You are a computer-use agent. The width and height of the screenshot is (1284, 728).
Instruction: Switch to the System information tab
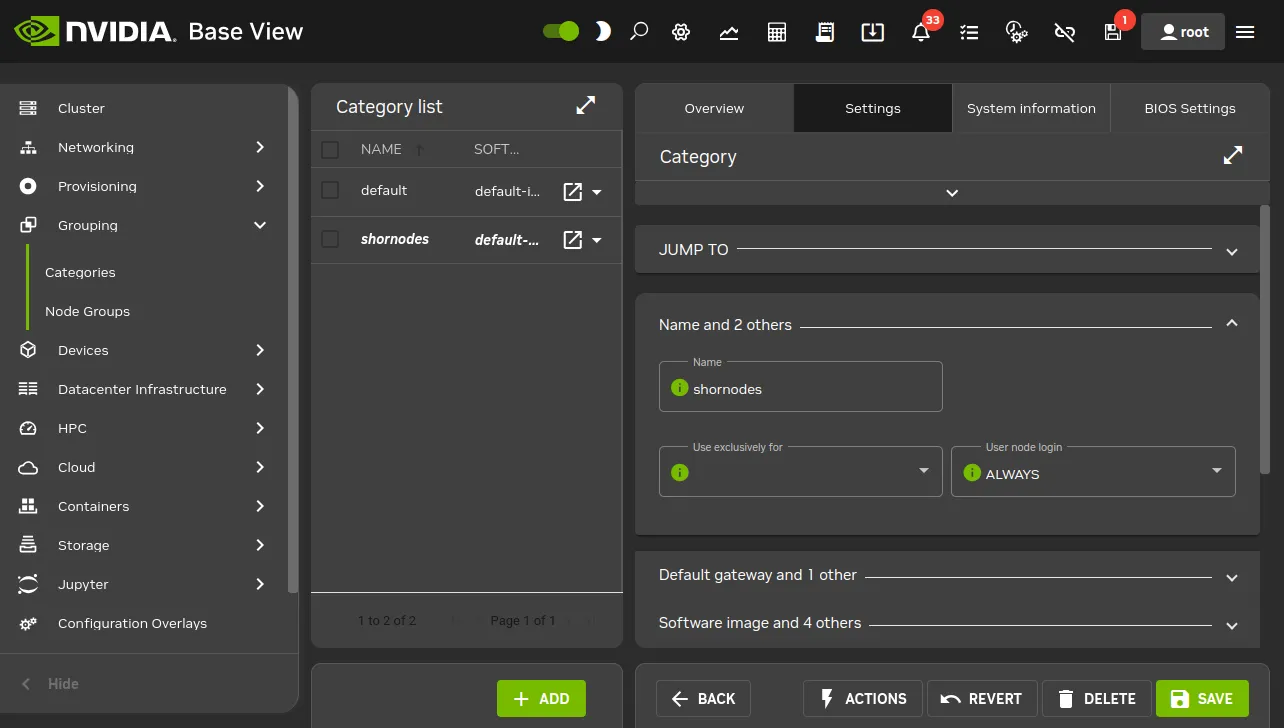click(x=1031, y=108)
